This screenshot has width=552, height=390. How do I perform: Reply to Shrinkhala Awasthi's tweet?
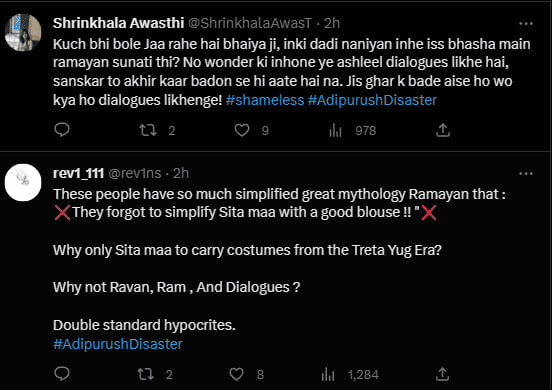[62, 130]
